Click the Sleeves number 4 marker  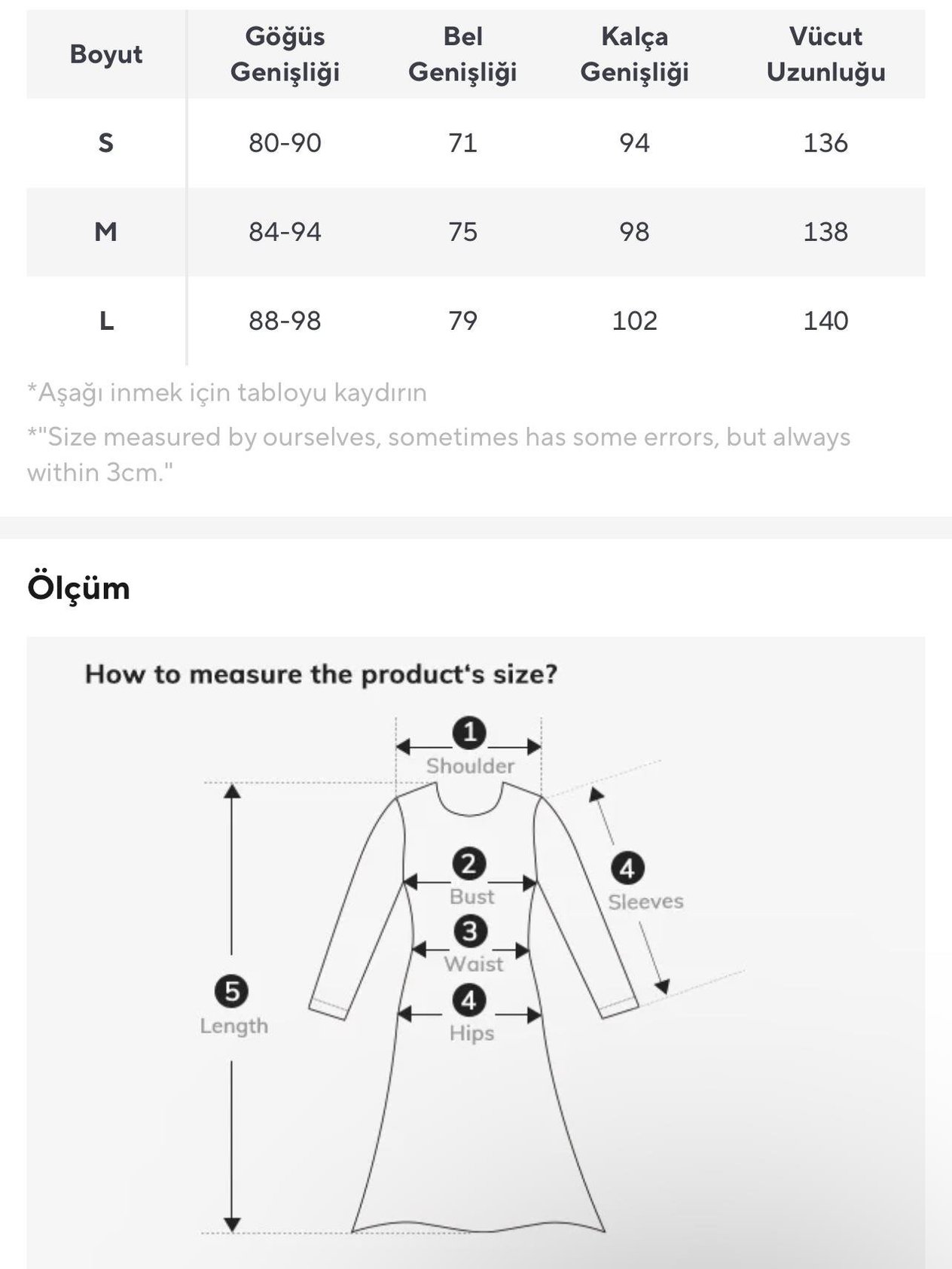pos(627,869)
